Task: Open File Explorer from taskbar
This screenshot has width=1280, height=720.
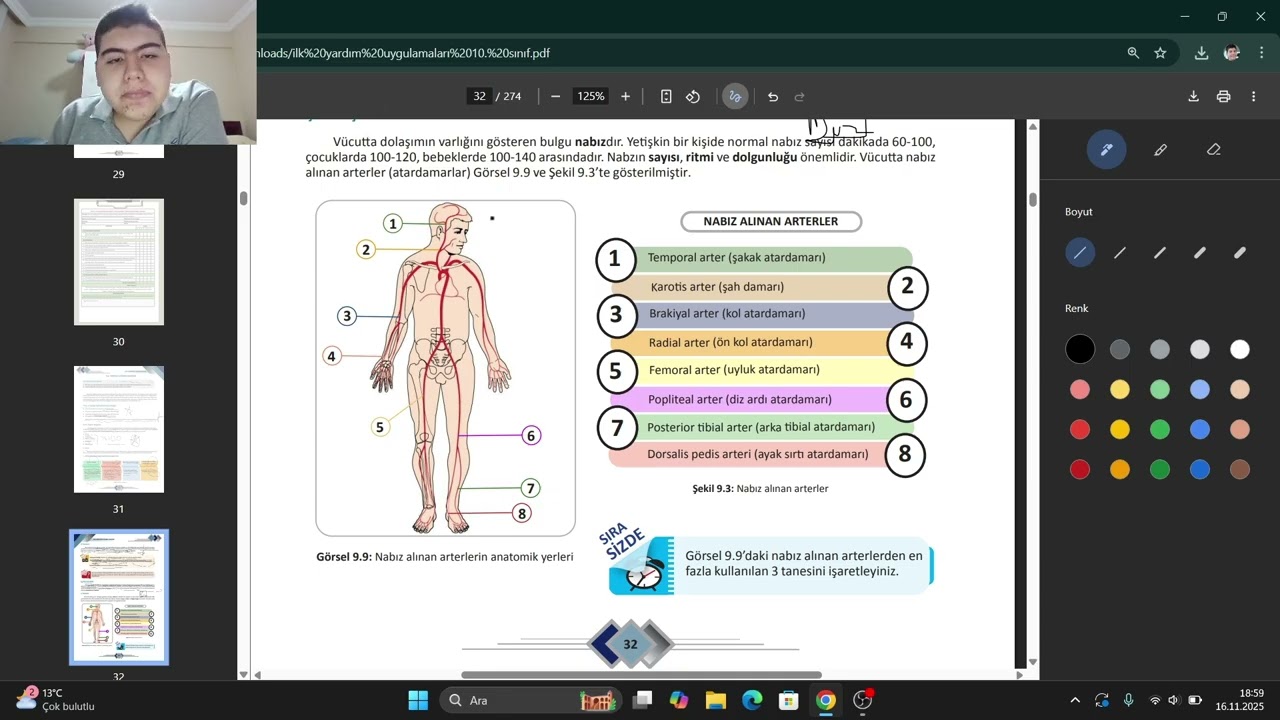Action: click(x=715, y=700)
